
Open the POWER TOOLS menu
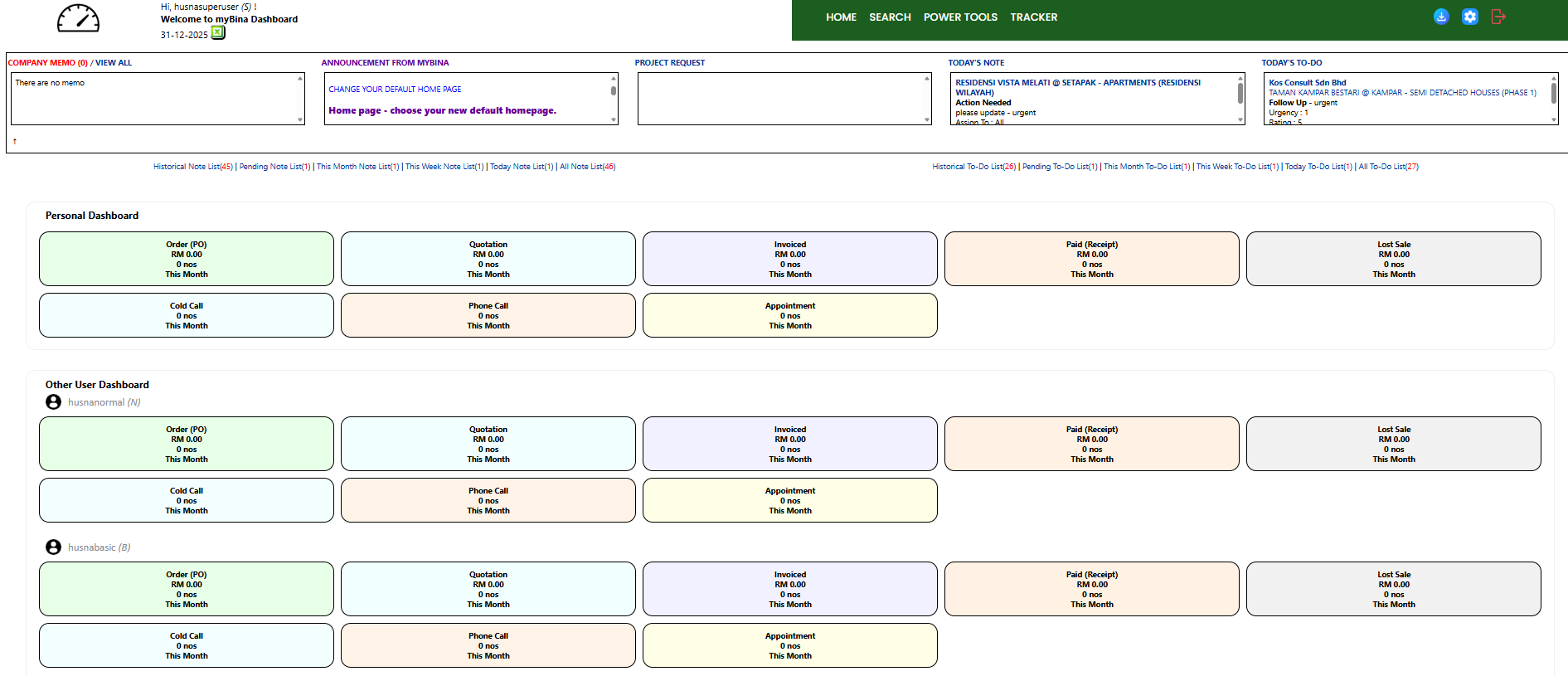point(960,17)
